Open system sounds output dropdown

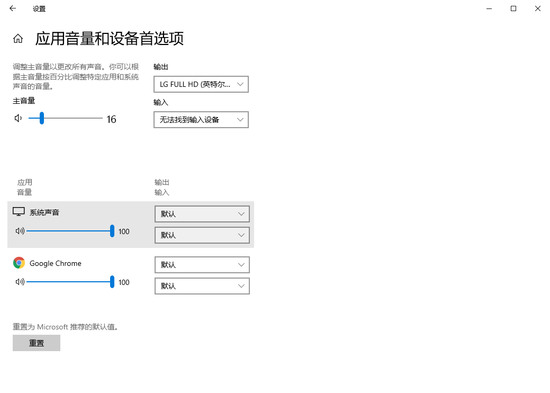point(202,214)
